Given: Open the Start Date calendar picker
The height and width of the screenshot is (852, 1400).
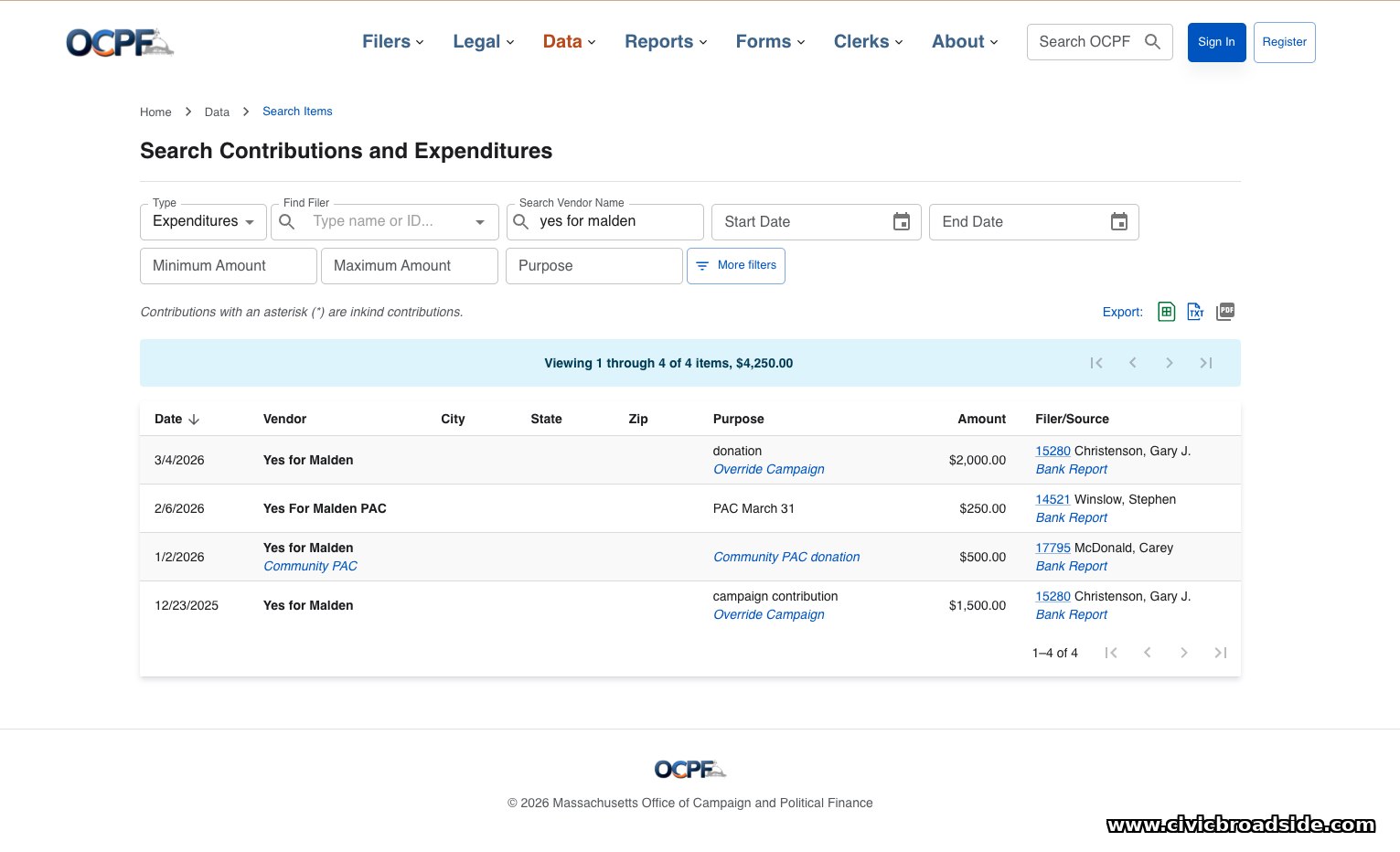Looking at the screenshot, I should pos(902,222).
